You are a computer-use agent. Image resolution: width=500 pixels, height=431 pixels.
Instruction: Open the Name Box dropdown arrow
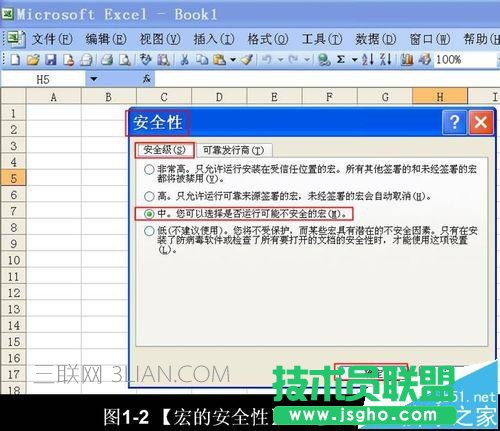pos(94,79)
